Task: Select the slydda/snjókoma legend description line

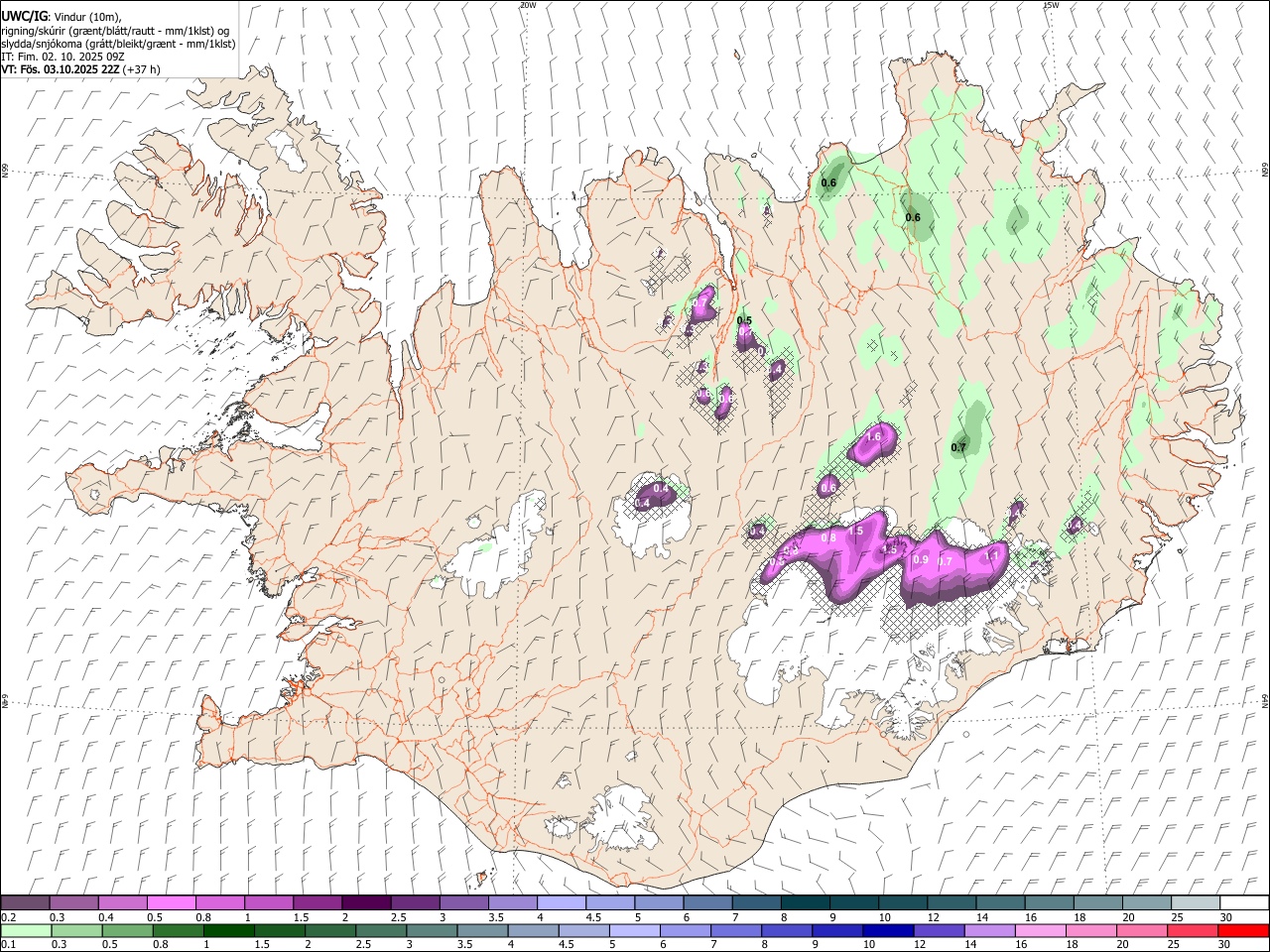Action: (118, 44)
